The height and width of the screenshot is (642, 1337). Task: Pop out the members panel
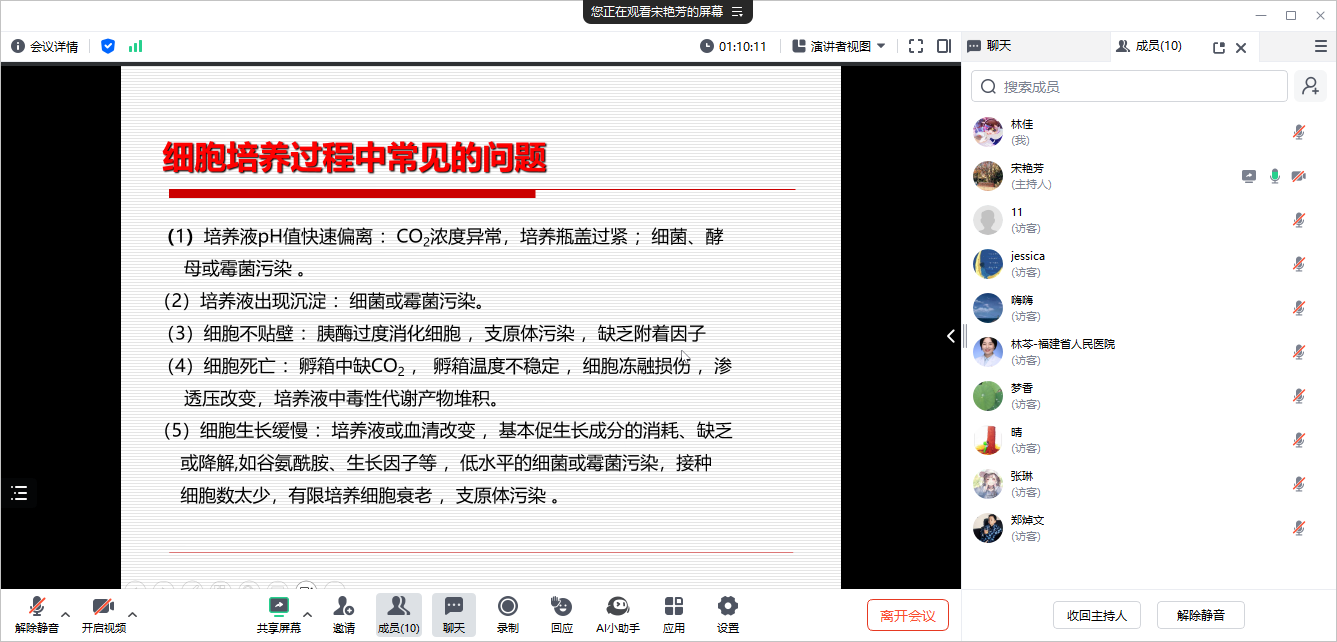pos(1218,47)
